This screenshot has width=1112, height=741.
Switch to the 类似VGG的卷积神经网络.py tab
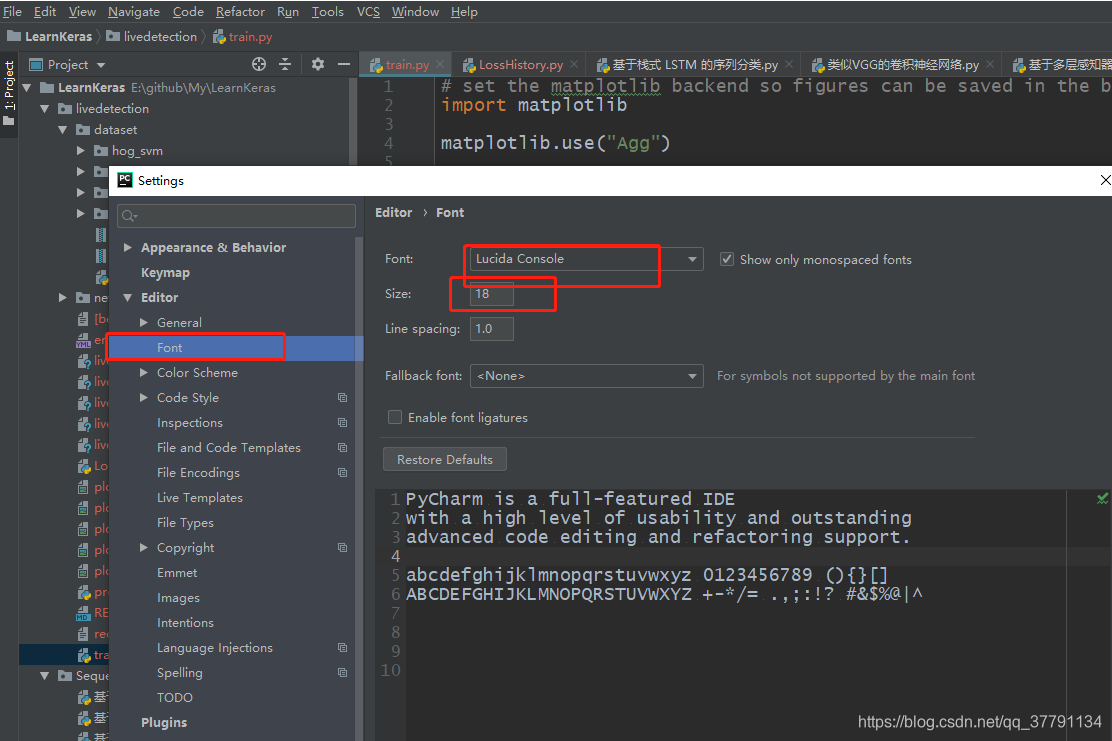(x=903, y=65)
